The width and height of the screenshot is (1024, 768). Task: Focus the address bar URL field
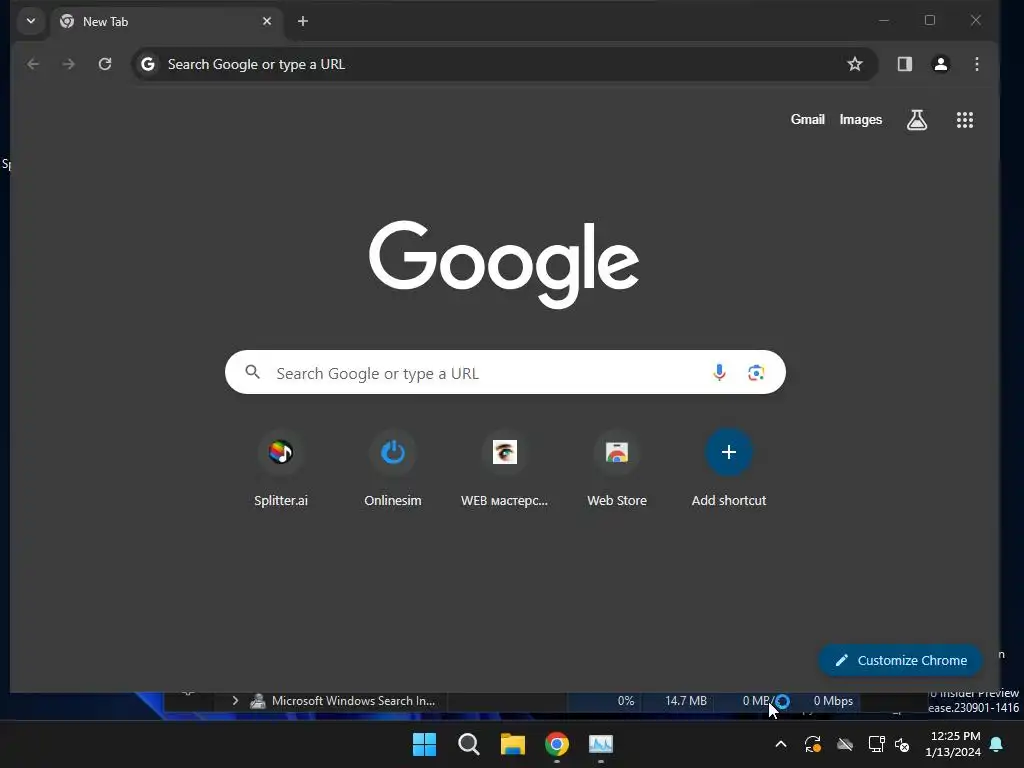pos(503,64)
